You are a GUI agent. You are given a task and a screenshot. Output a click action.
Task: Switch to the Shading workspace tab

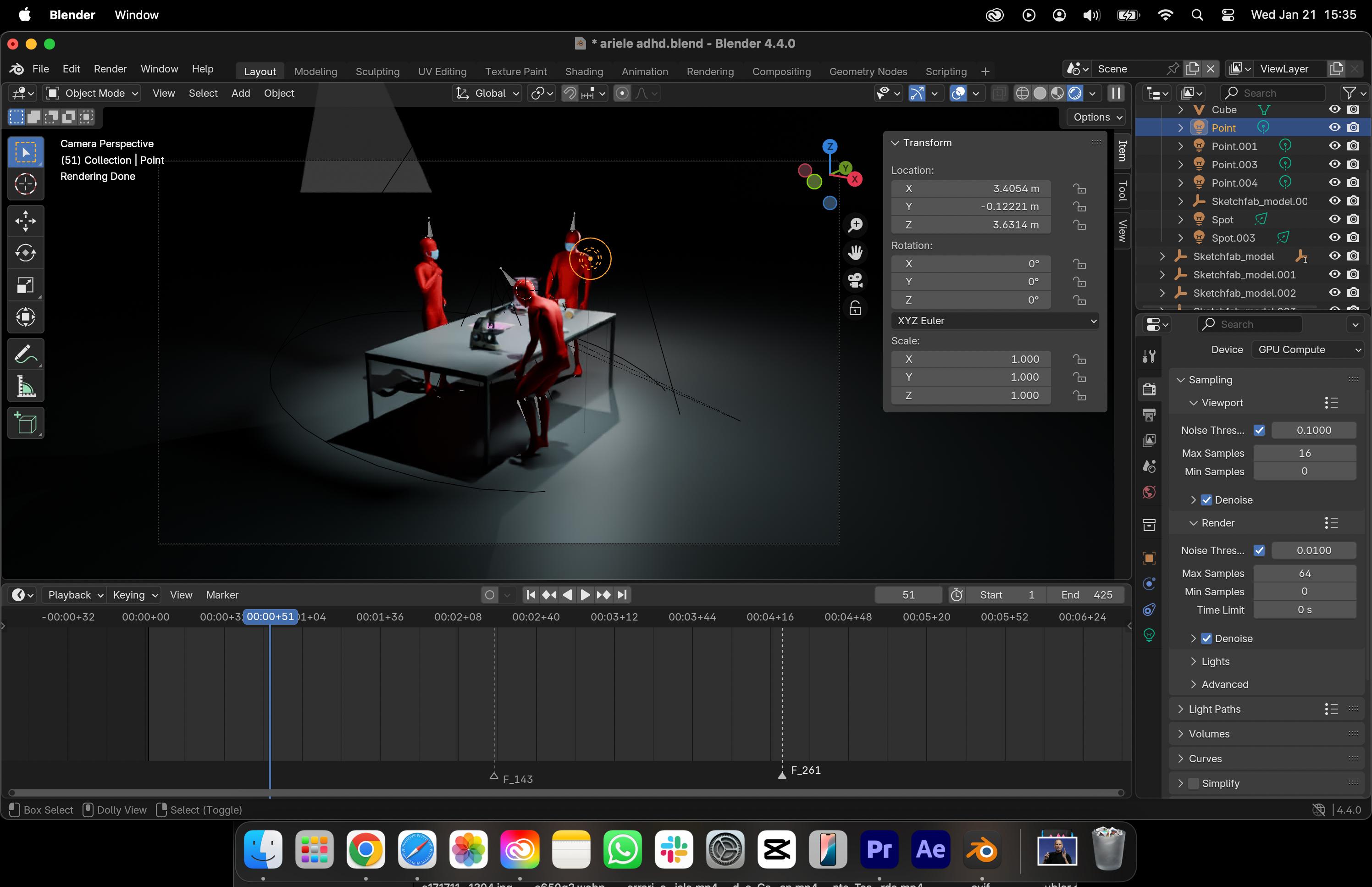584,72
